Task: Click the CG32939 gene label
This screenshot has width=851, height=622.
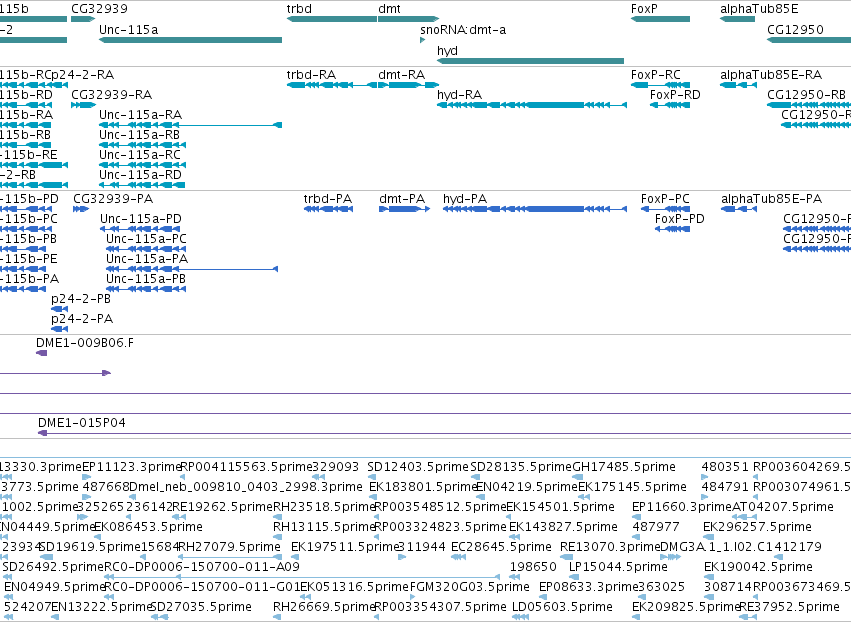Action: (99, 9)
